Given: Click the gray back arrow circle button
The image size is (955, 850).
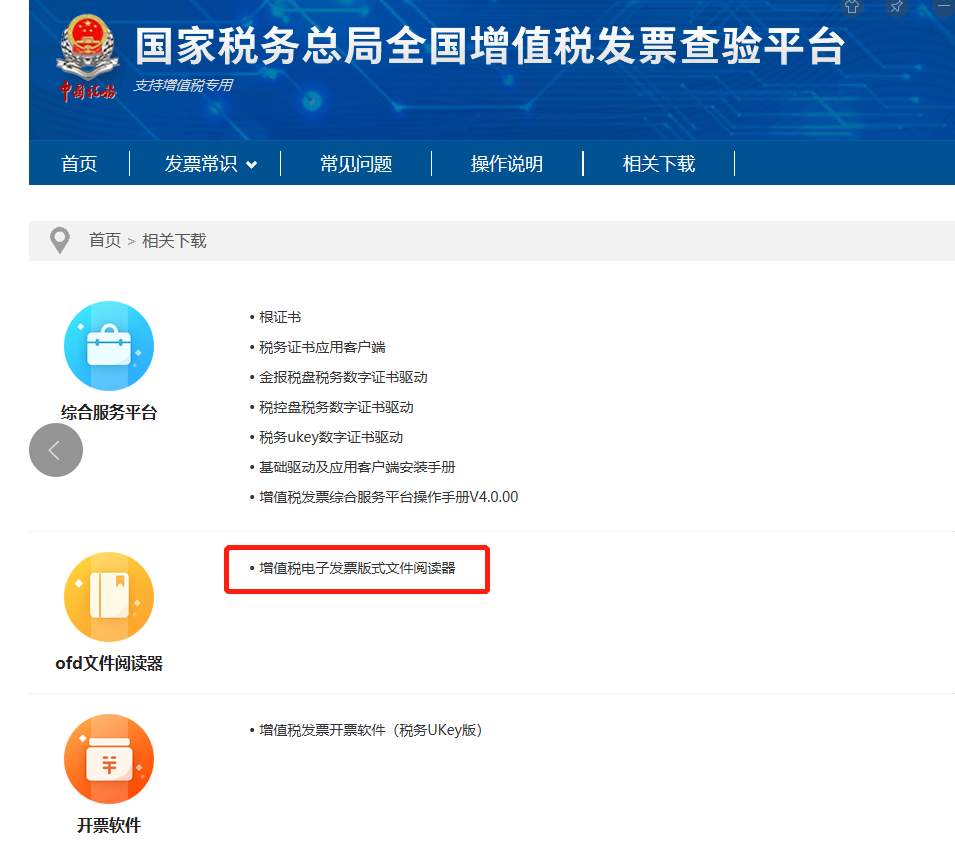Looking at the screenshot, I should 56,450.
